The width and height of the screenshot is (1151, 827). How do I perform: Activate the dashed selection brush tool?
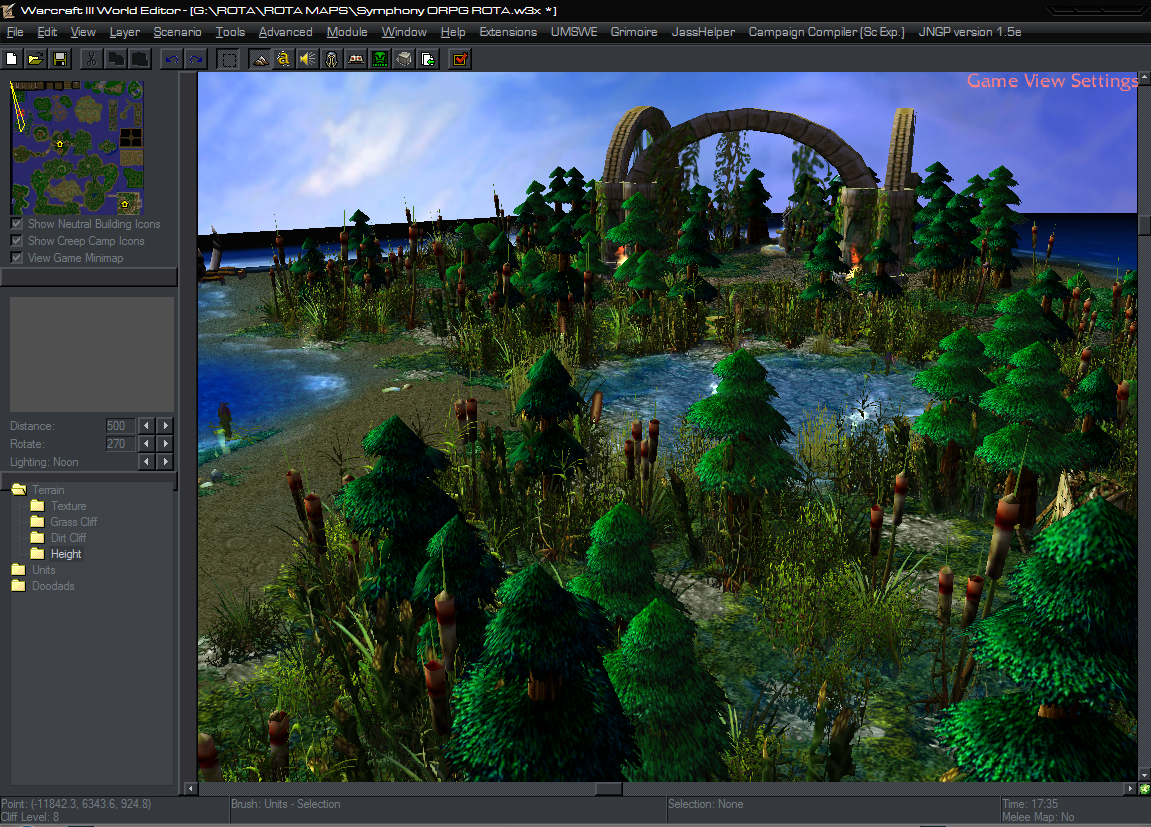(229, 59)
